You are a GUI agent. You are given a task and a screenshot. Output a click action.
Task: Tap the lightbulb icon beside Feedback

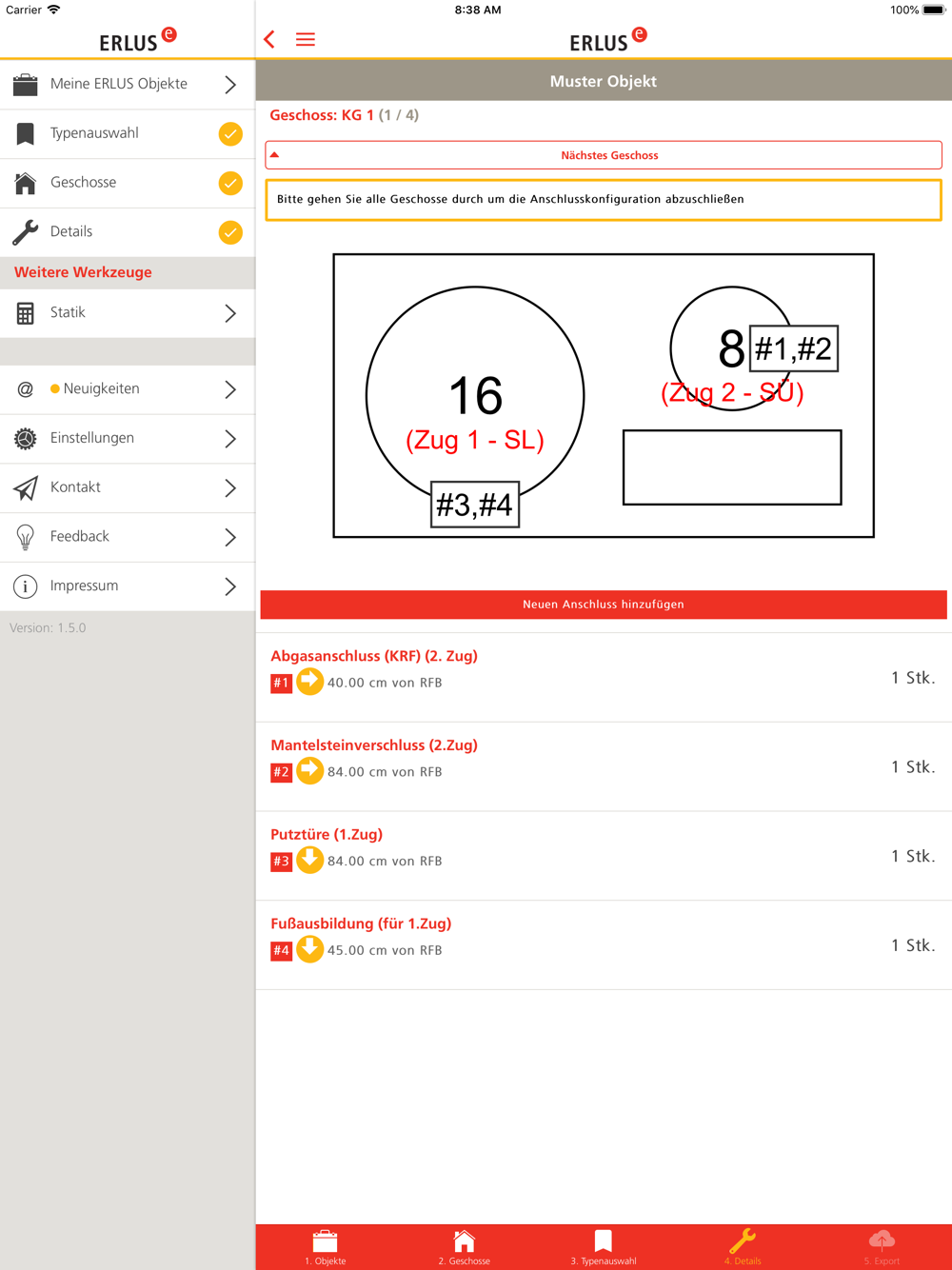coord(26,537)
